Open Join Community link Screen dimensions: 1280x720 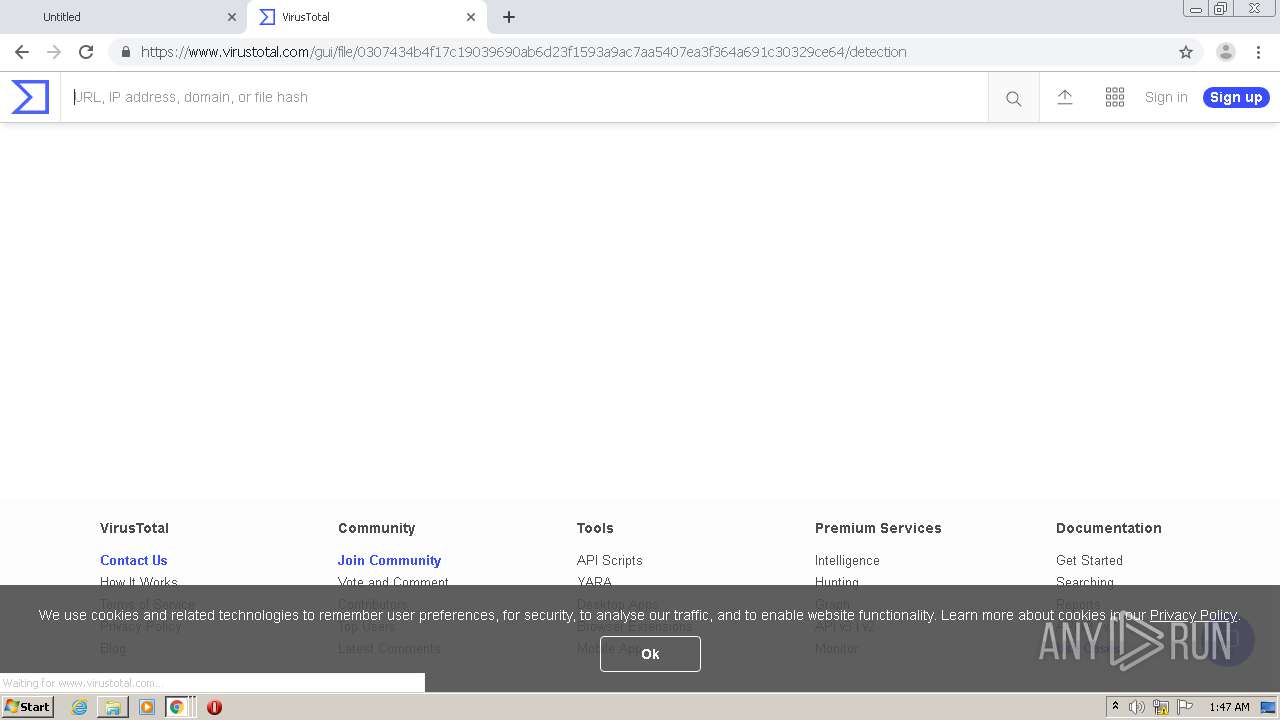389,560
